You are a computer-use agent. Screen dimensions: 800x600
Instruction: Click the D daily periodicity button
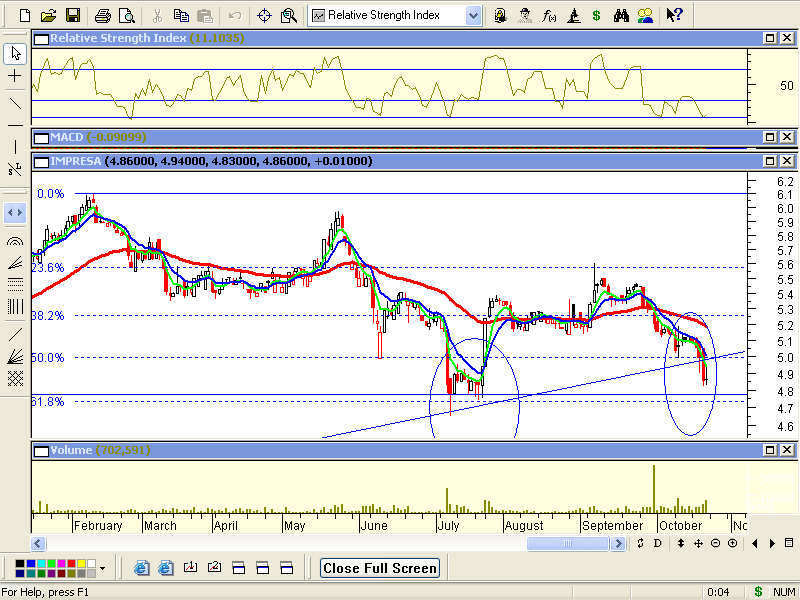point(658,543)
